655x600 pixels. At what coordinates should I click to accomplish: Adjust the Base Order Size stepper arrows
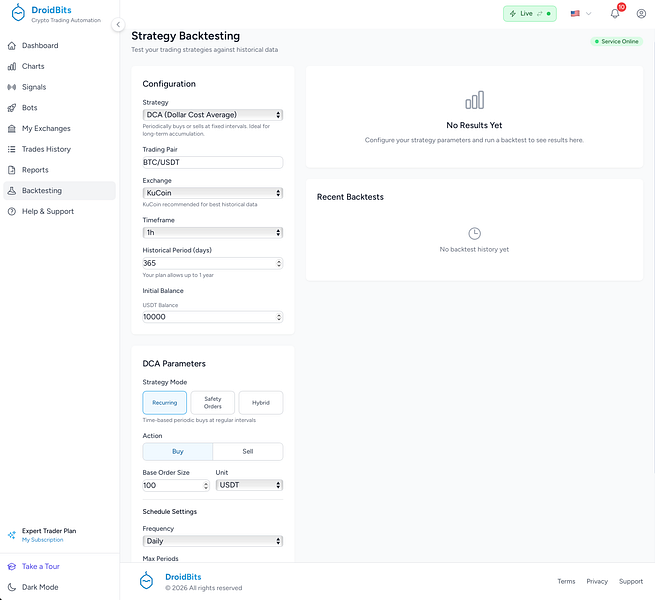pyautogui.click(x=206, y=486)
